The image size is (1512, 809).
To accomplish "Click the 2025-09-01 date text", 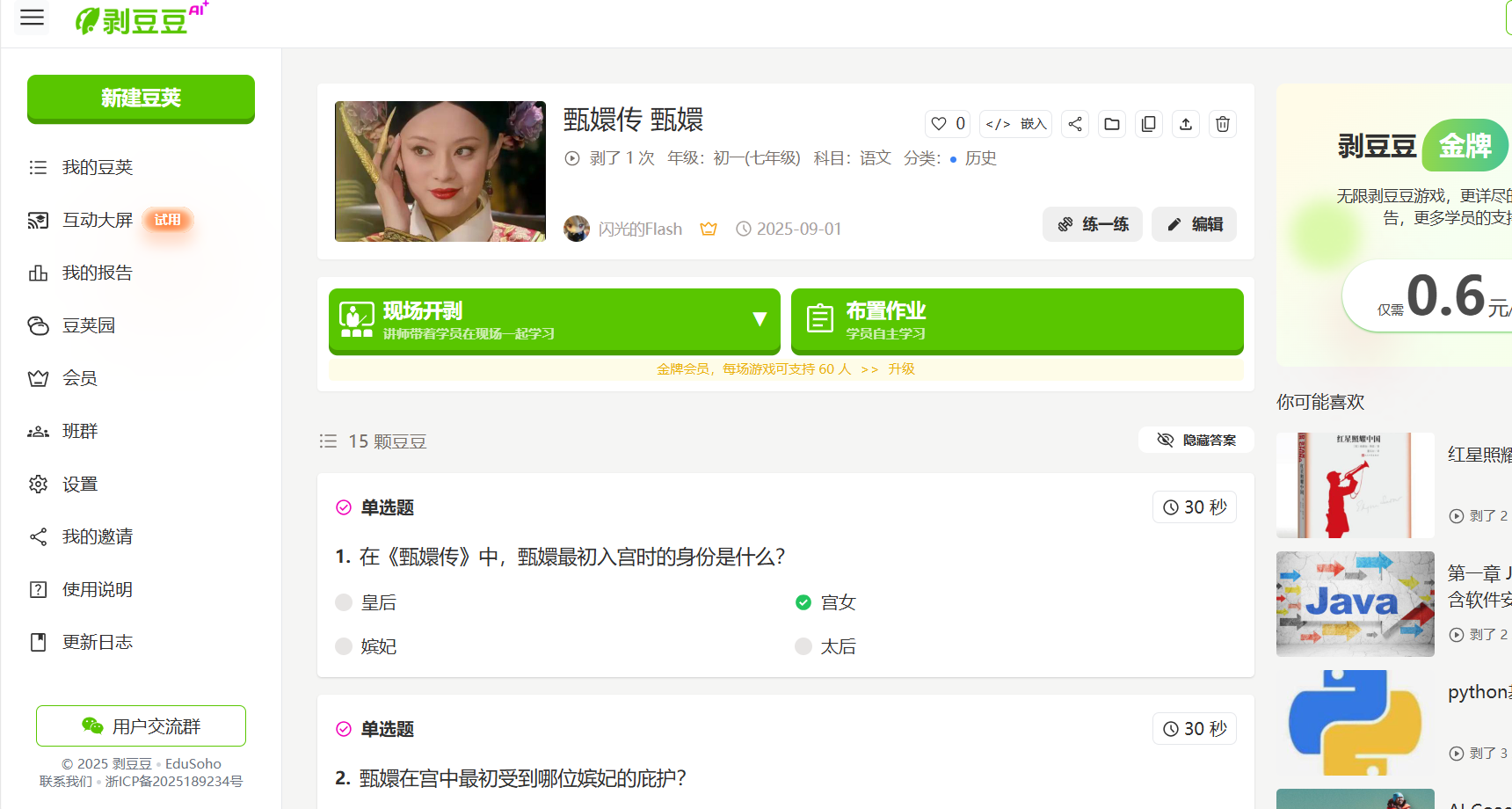I will click(x=799, y=229).
